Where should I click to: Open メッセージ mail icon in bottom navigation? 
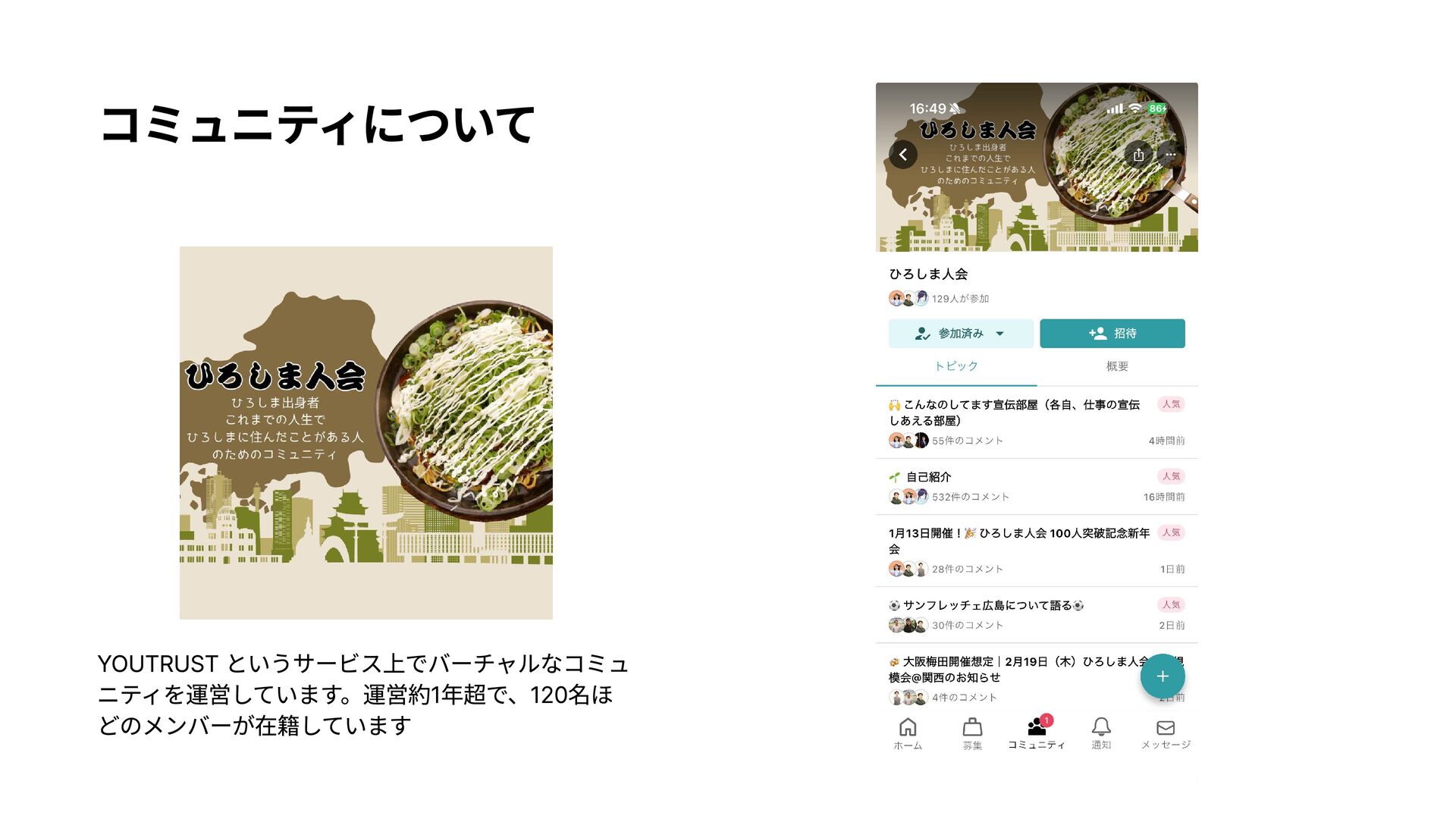(1166, 734)
